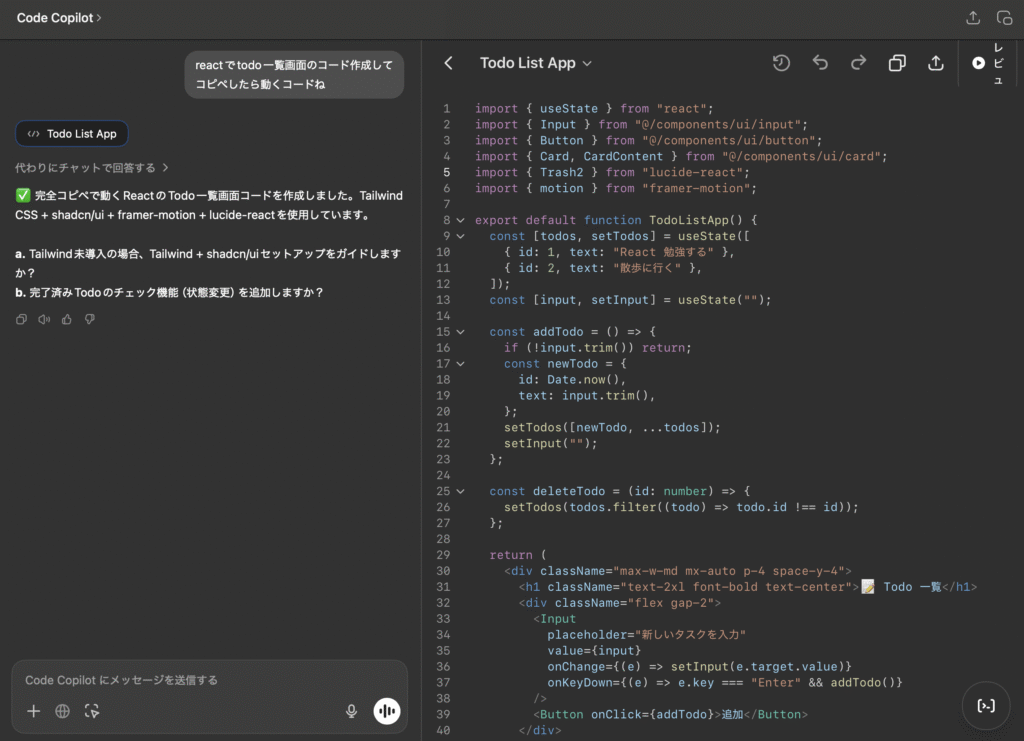Undo the last canvas edit
The image size is (1024, 741).
[820, 63]
